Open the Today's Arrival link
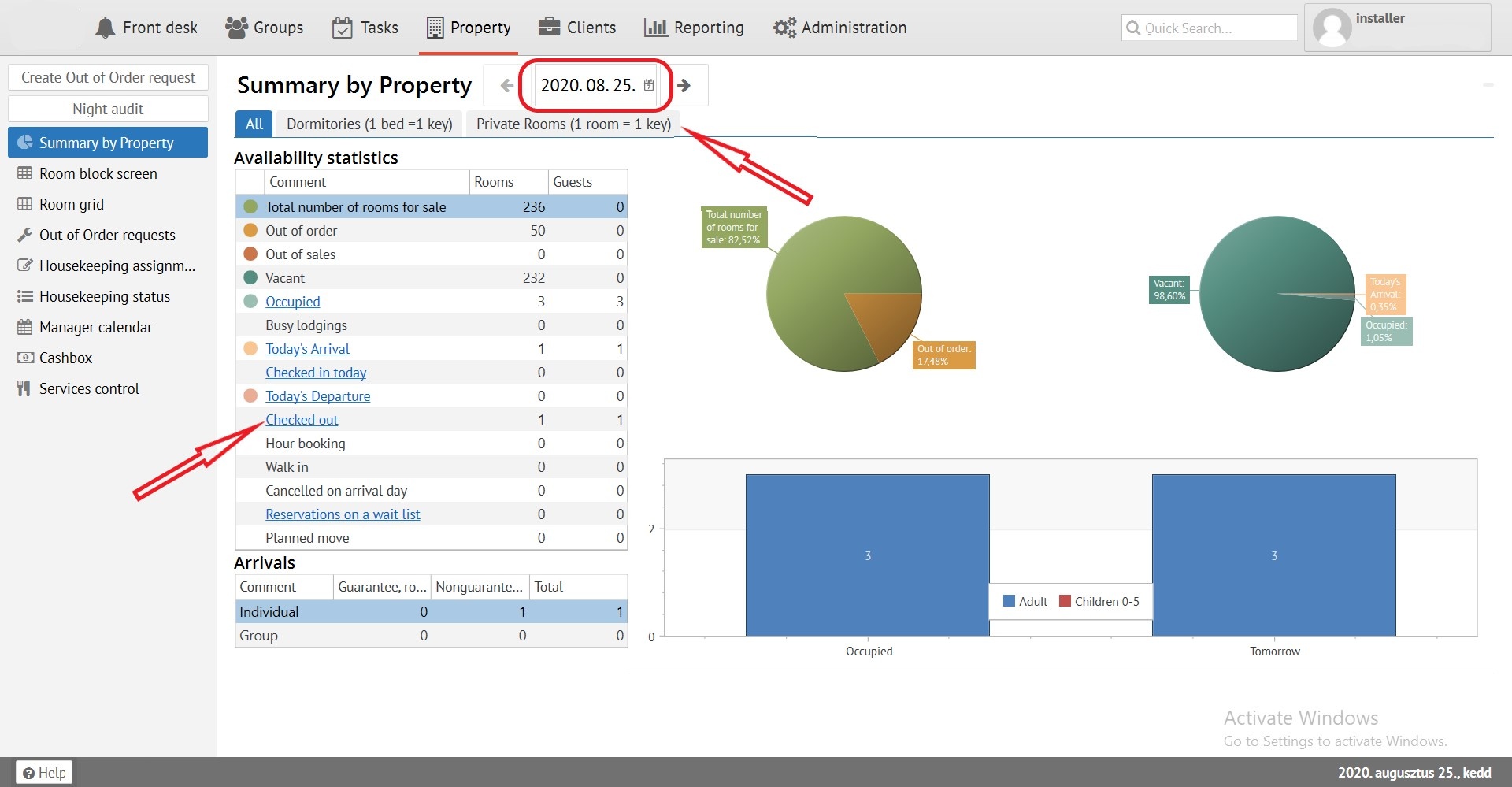Viewport: 1512px width, 787px height. (307, 349)
